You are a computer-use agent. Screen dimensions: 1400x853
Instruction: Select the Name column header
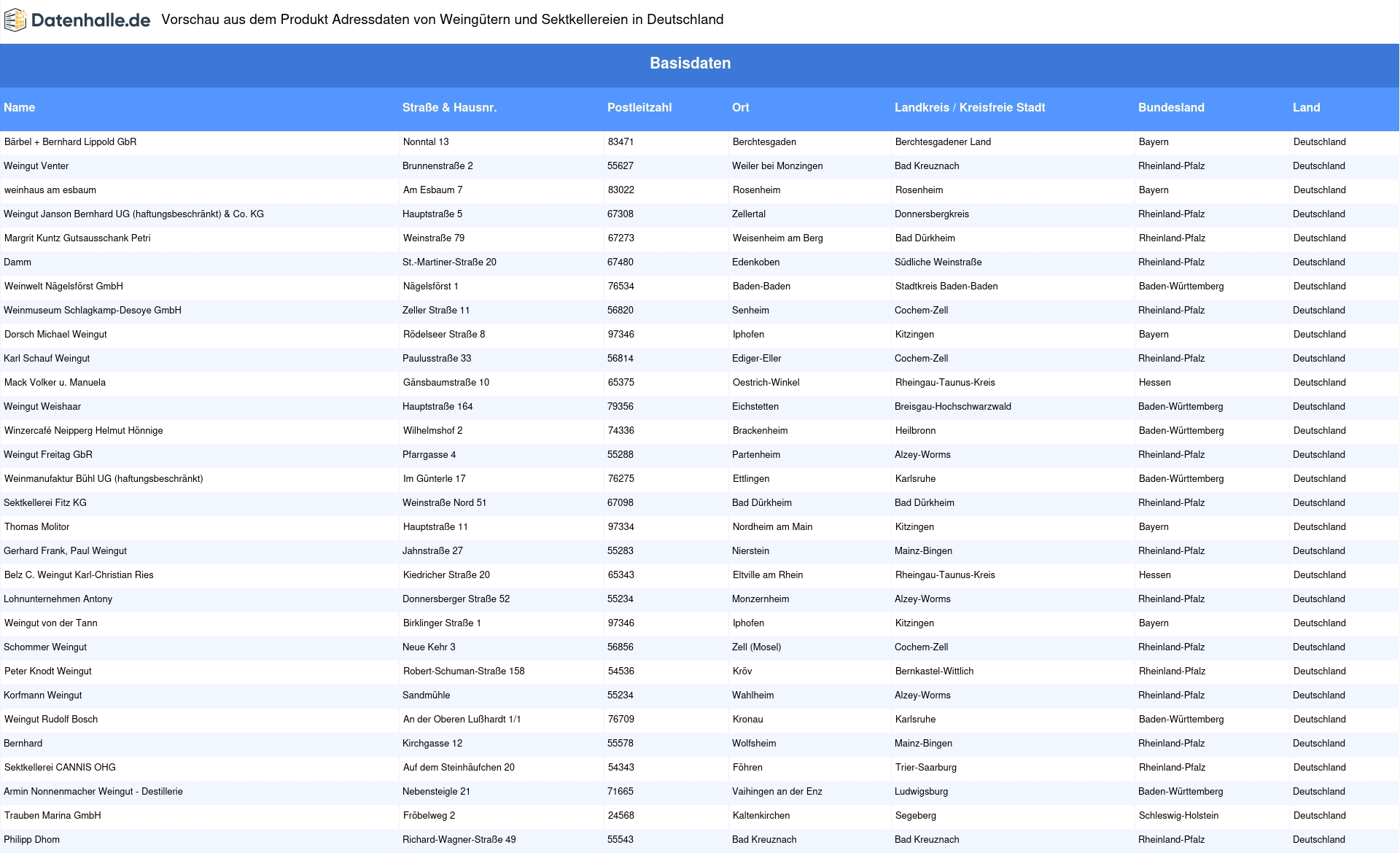tap(20, 107)
